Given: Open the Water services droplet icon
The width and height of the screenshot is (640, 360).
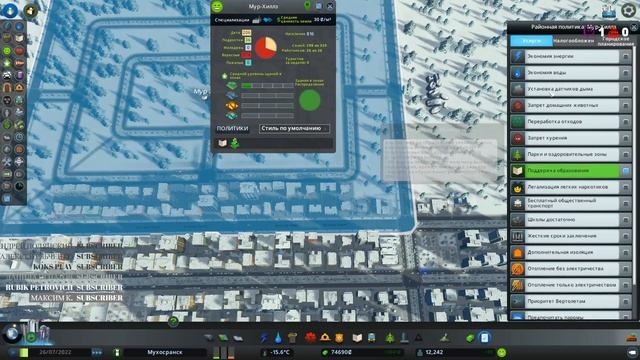Looking at the screenshot, I should 278,338.
